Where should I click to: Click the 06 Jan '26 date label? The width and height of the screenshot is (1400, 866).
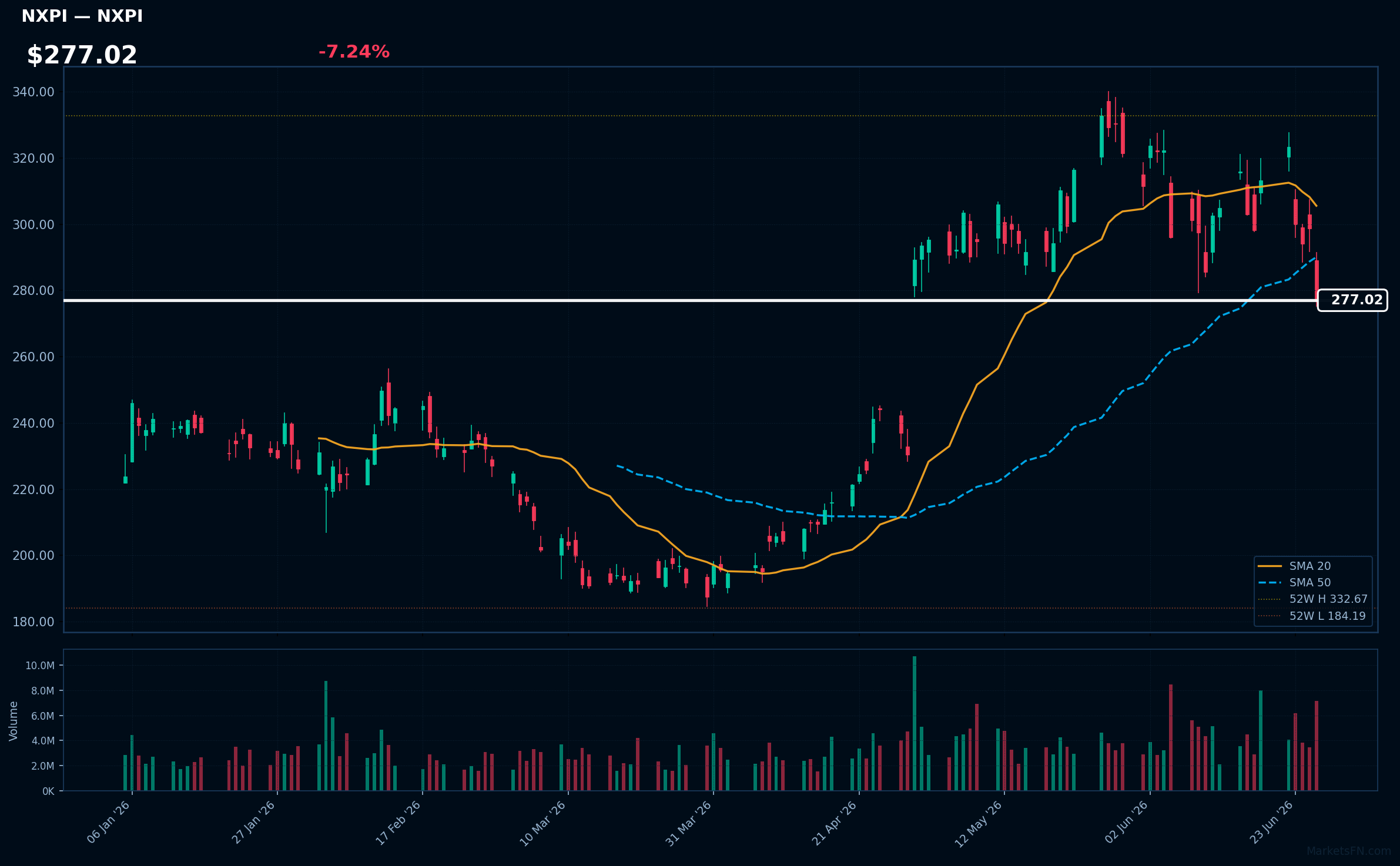[x=109, y=822]
